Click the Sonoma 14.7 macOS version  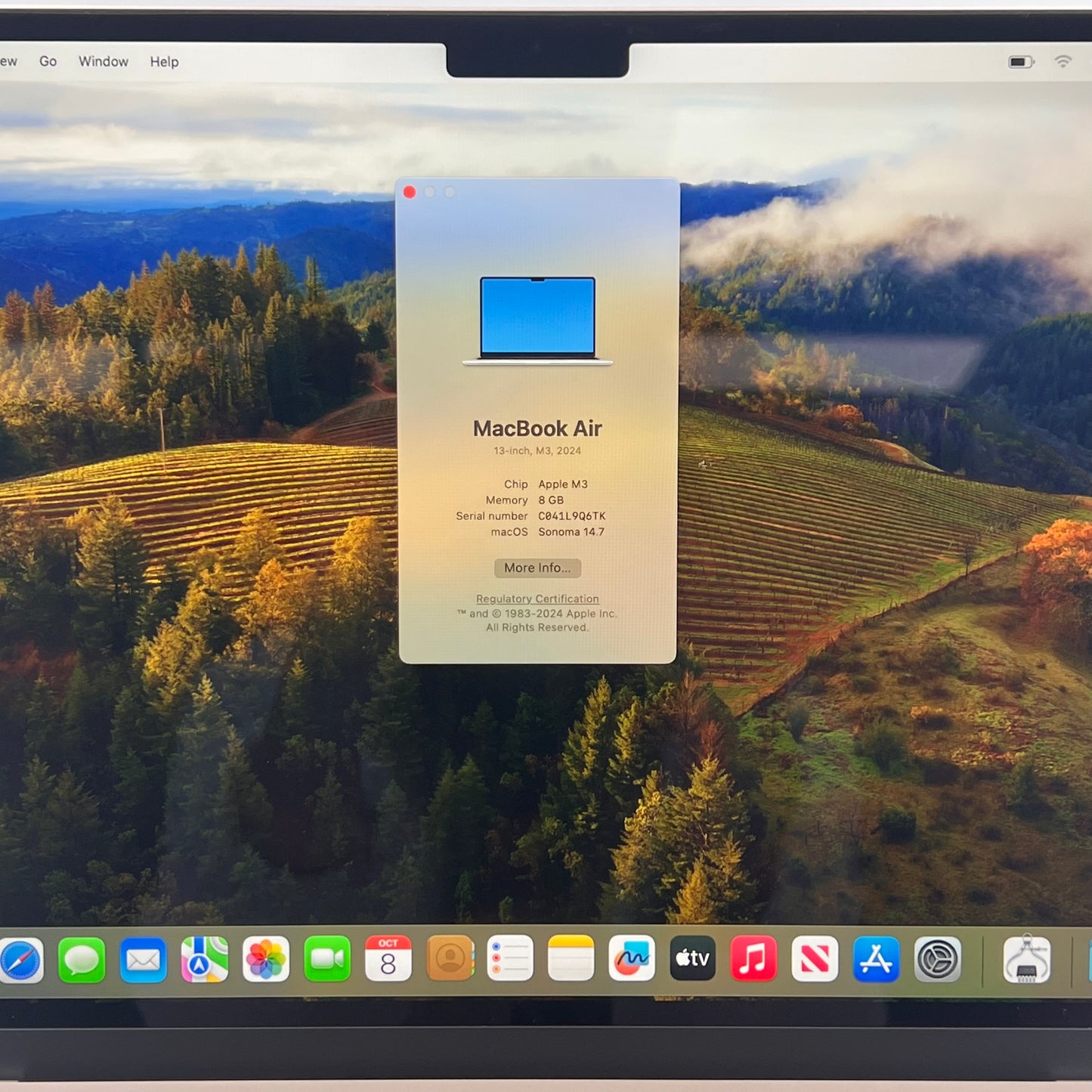click(571, 532)
